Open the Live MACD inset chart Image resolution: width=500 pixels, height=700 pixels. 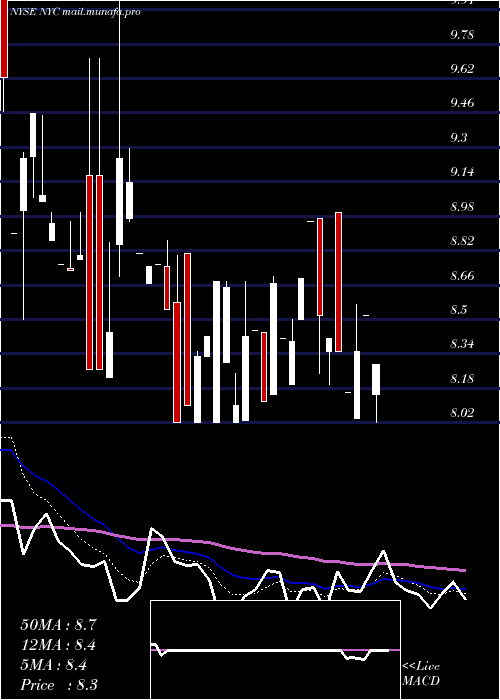[275, 650]
